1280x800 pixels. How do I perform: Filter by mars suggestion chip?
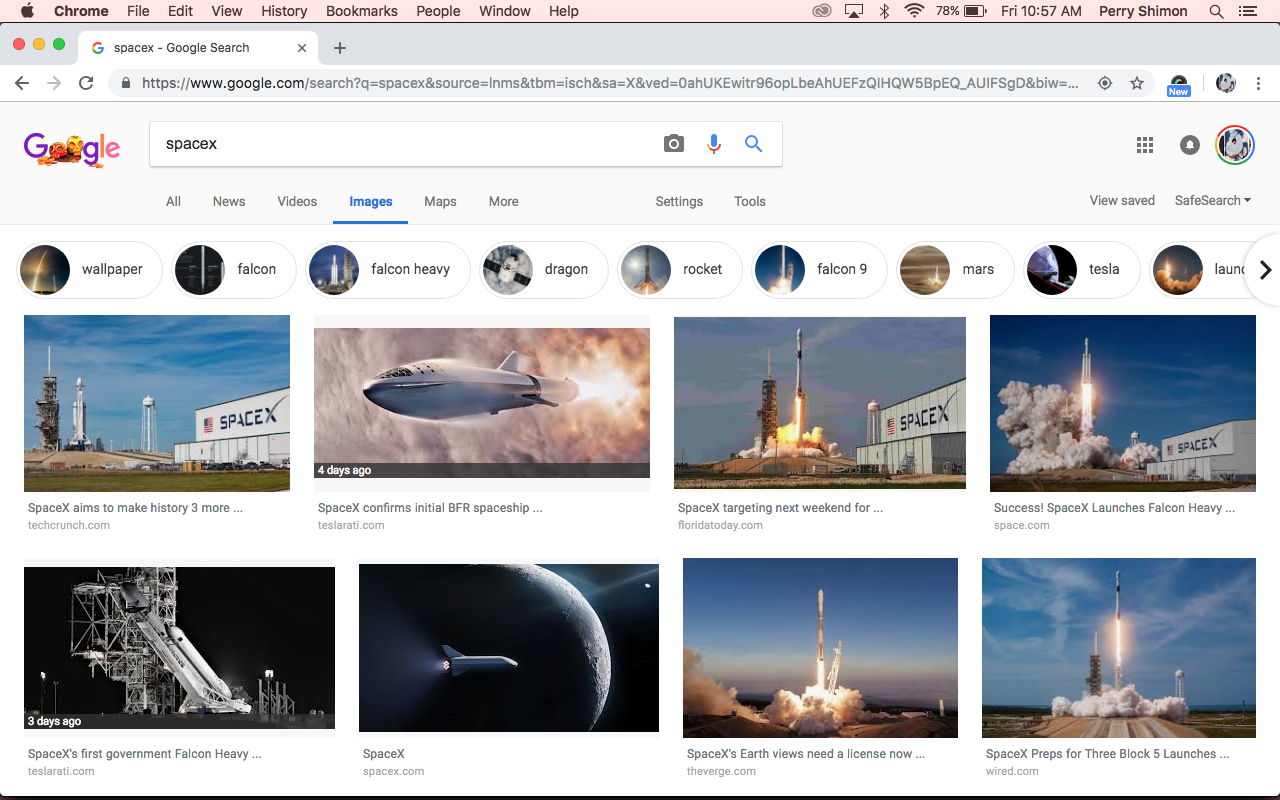(x=955, y=270)
